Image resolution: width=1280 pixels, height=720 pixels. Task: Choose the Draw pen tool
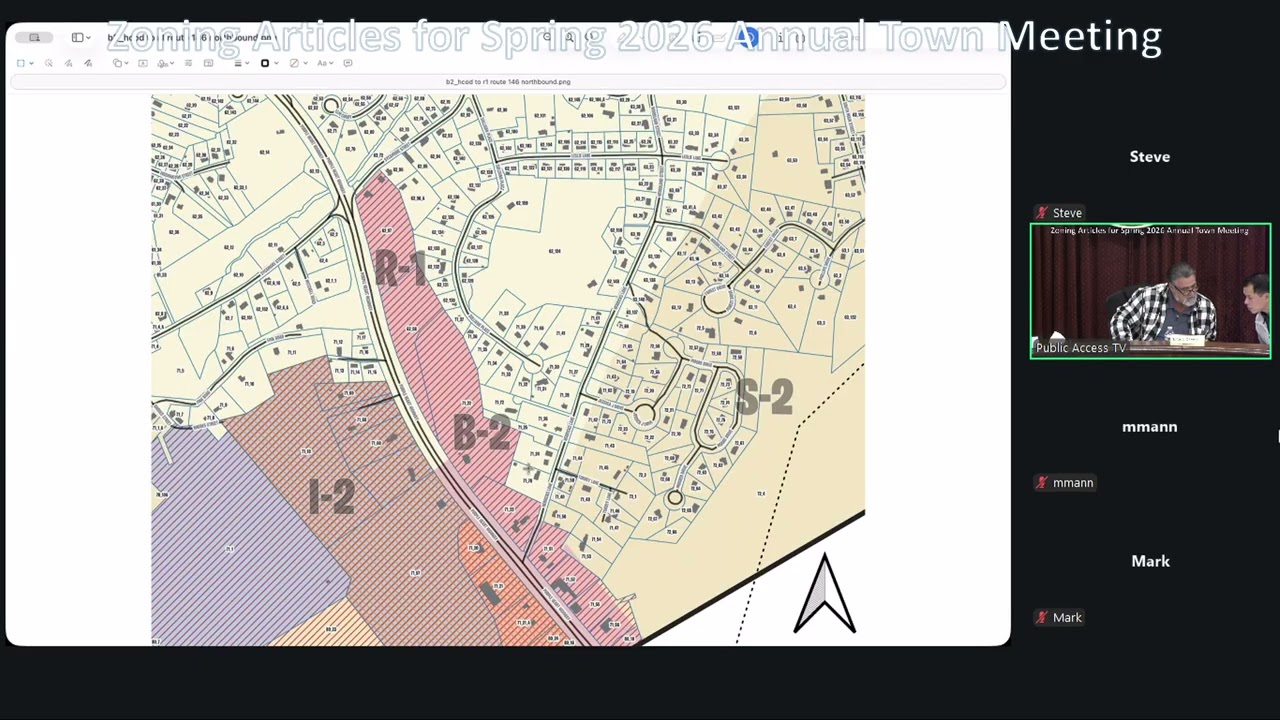(x=88, y=63)
